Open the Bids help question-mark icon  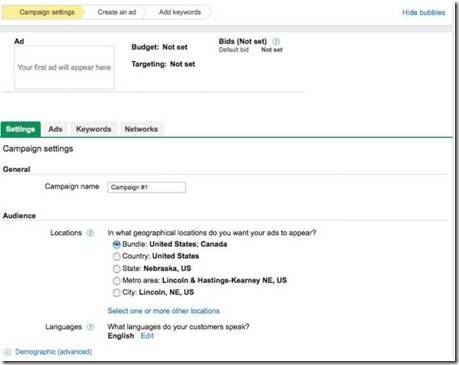click(276, 41)
